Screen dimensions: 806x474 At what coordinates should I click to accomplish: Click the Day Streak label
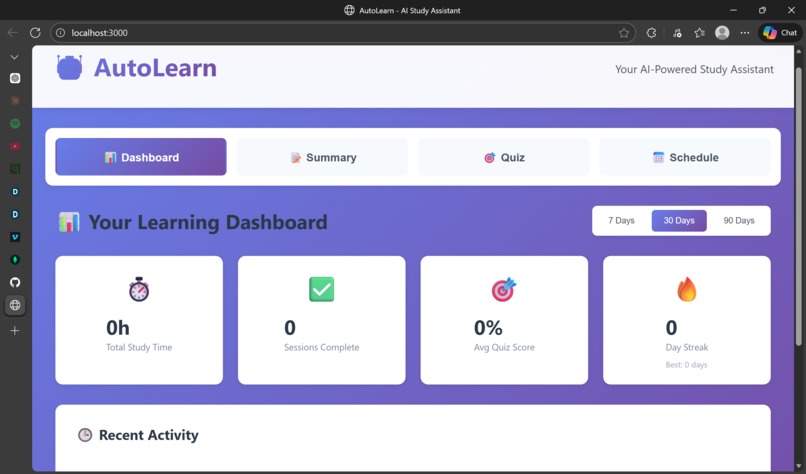coord(687,348)
